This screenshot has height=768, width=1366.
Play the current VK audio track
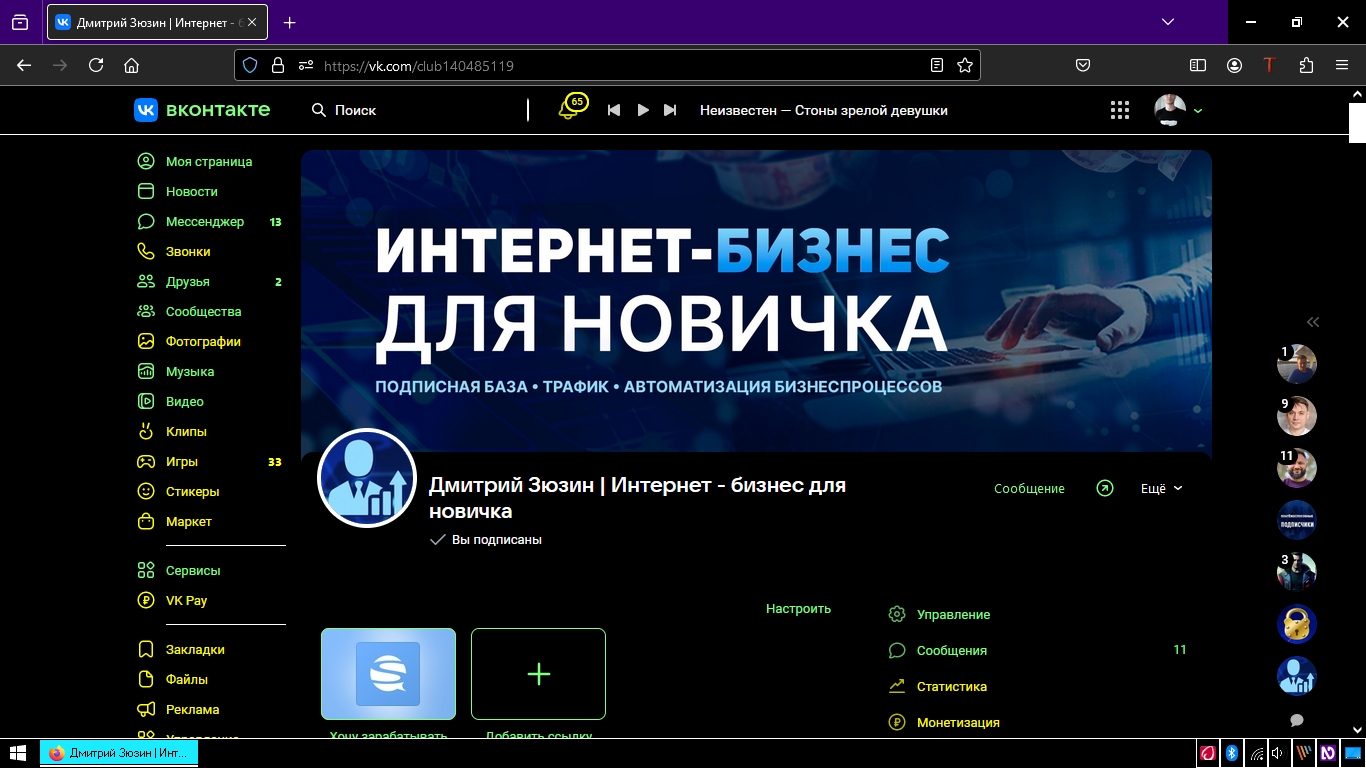point(643,110)
